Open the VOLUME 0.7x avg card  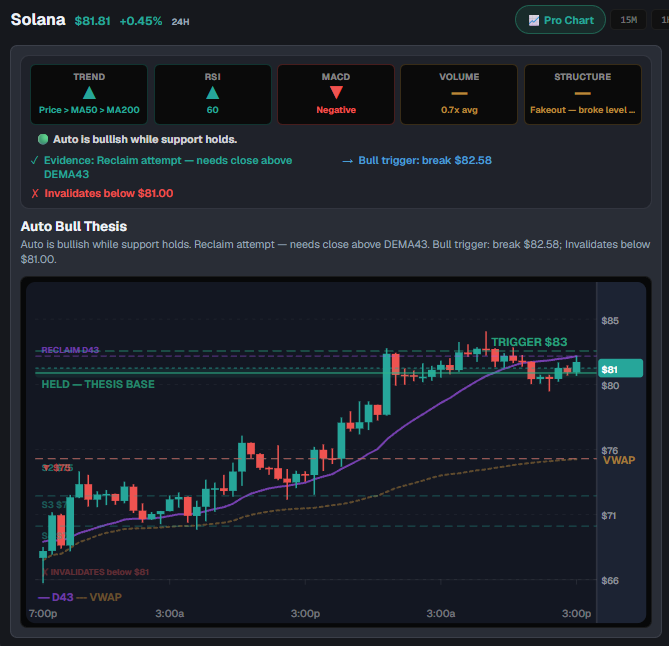[459, 94]
